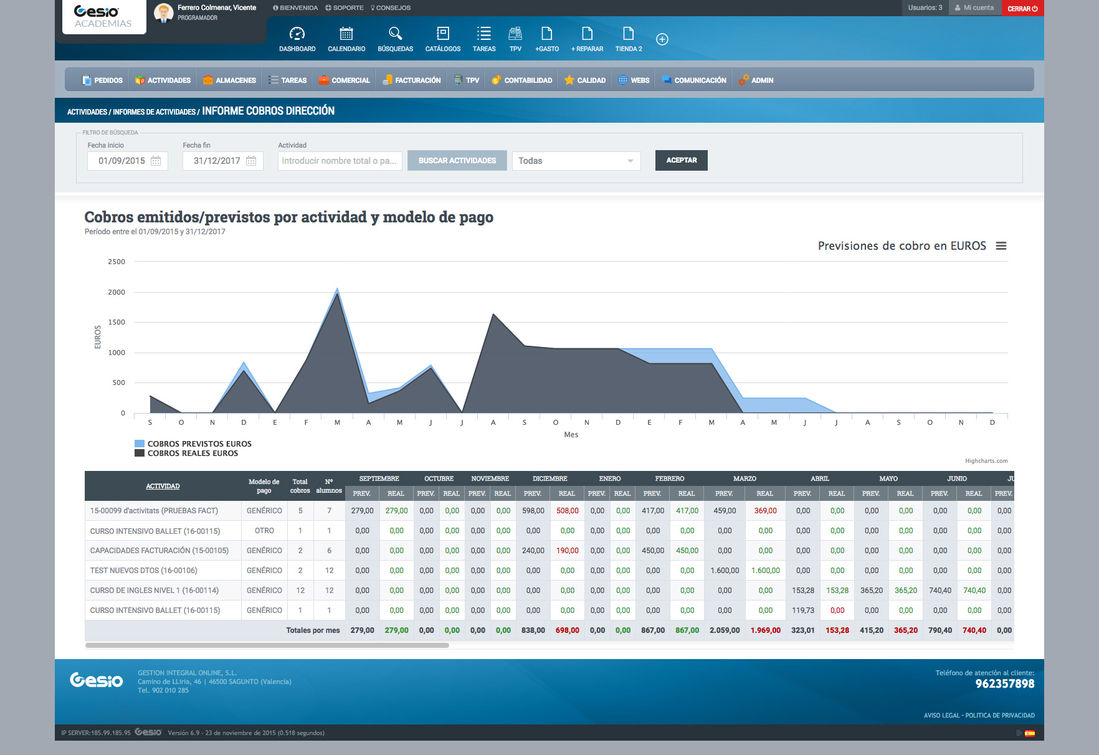
Task: Open the Contabilidad menu
Action: [x=521, y=81]
